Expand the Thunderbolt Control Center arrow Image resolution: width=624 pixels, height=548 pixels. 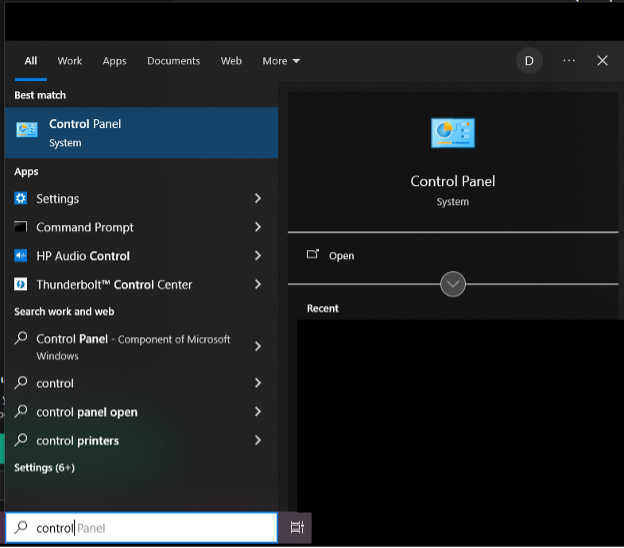tap(258, 284)
